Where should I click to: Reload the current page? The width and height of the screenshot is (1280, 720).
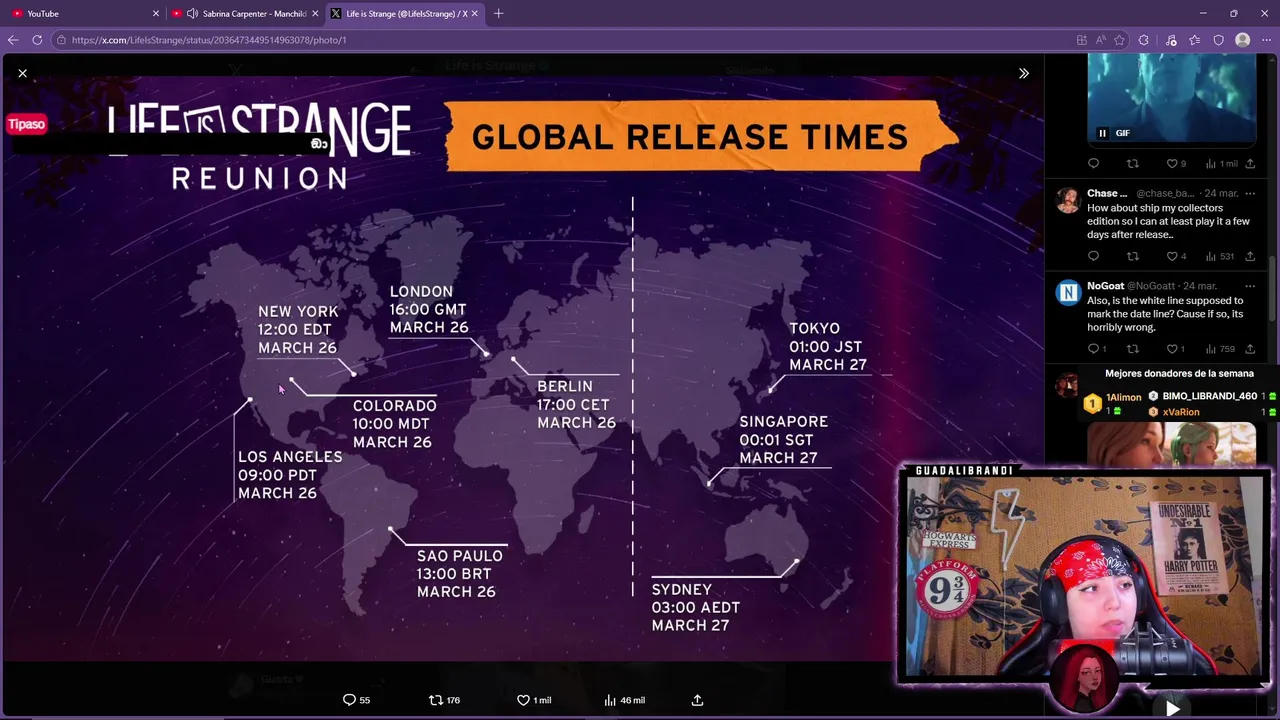[37, 40]
